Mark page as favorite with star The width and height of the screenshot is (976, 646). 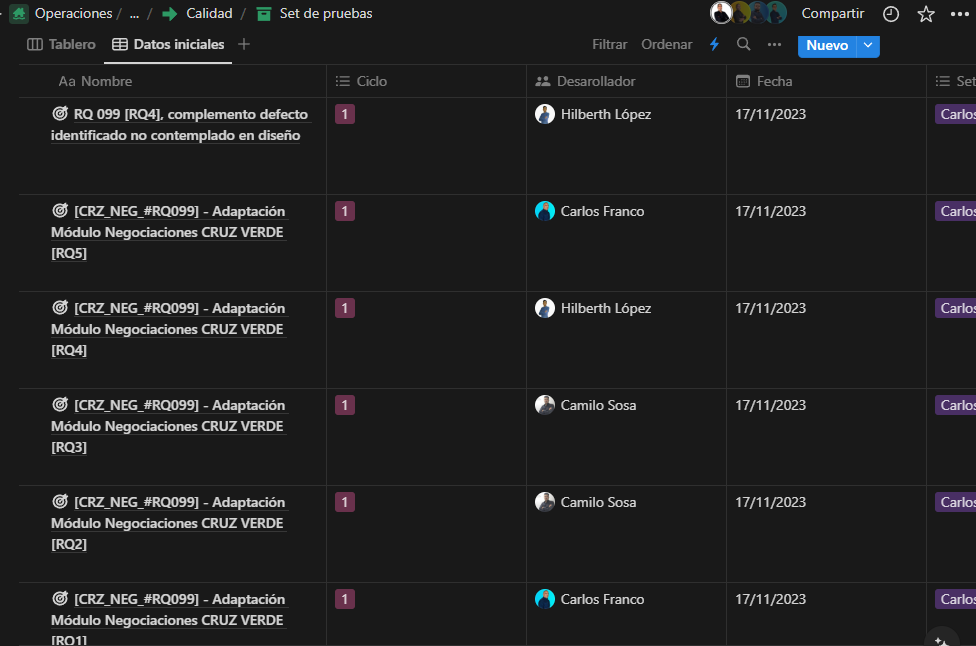tap(926, 14)
